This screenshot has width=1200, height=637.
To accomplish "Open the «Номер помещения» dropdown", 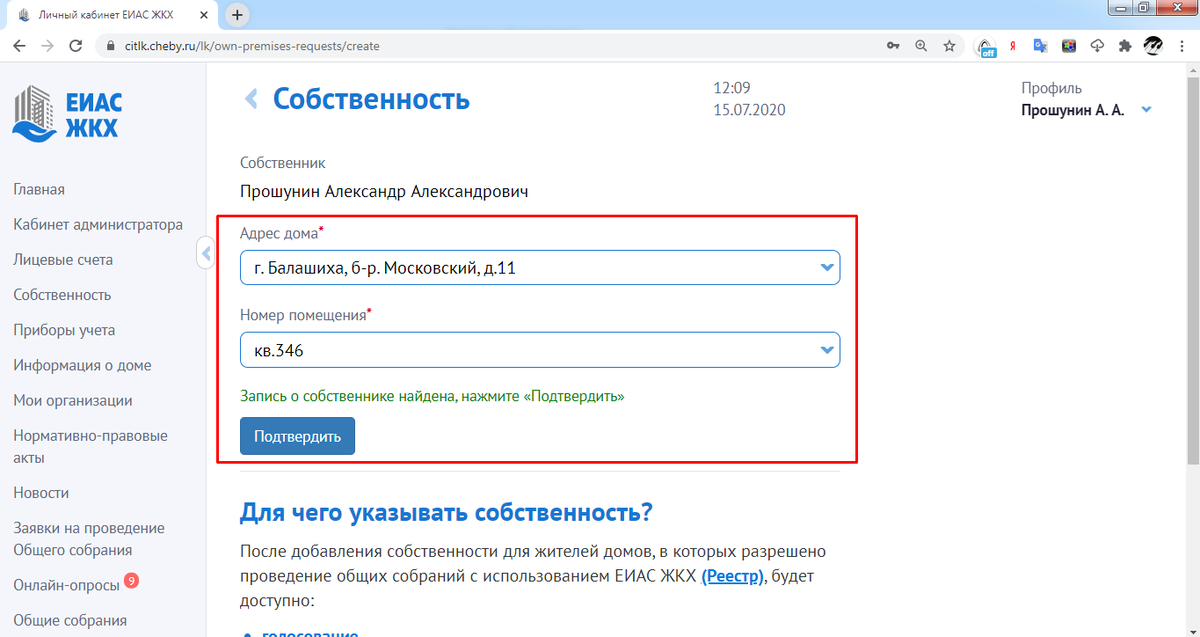I will coord(826,349).
